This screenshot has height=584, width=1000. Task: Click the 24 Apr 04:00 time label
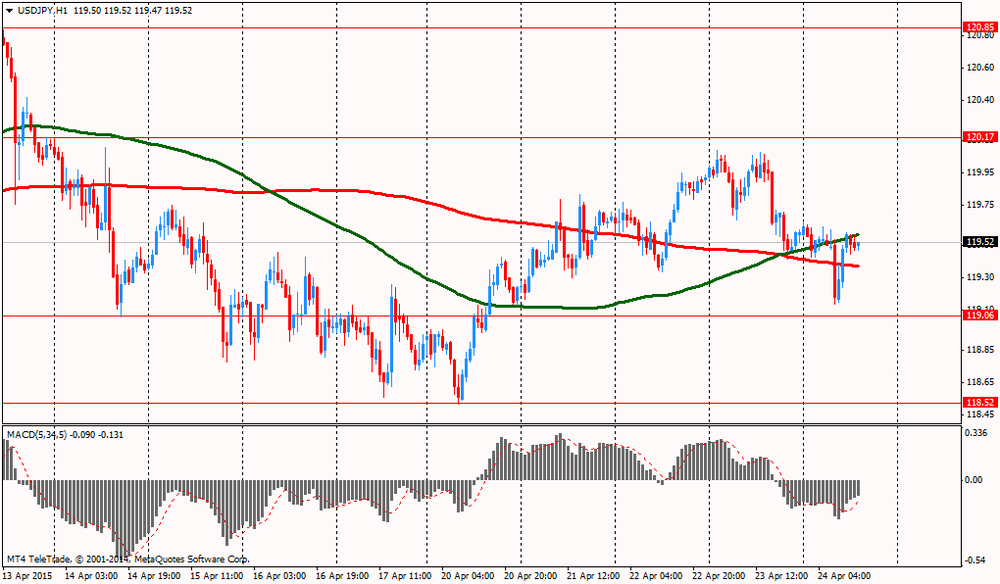point(844,576)
